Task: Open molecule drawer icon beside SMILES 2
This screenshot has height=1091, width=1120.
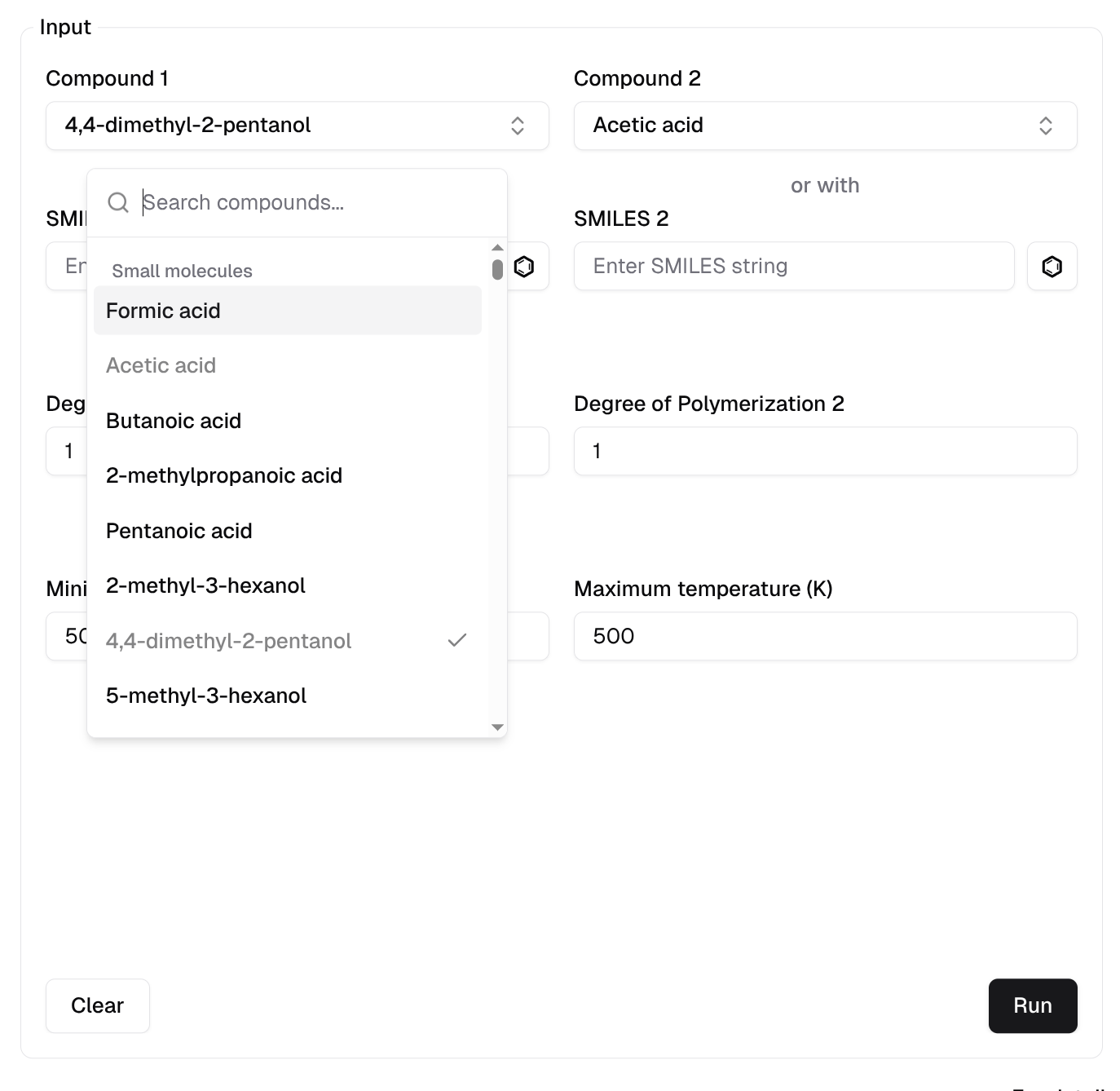Action: click(1052, 267)
